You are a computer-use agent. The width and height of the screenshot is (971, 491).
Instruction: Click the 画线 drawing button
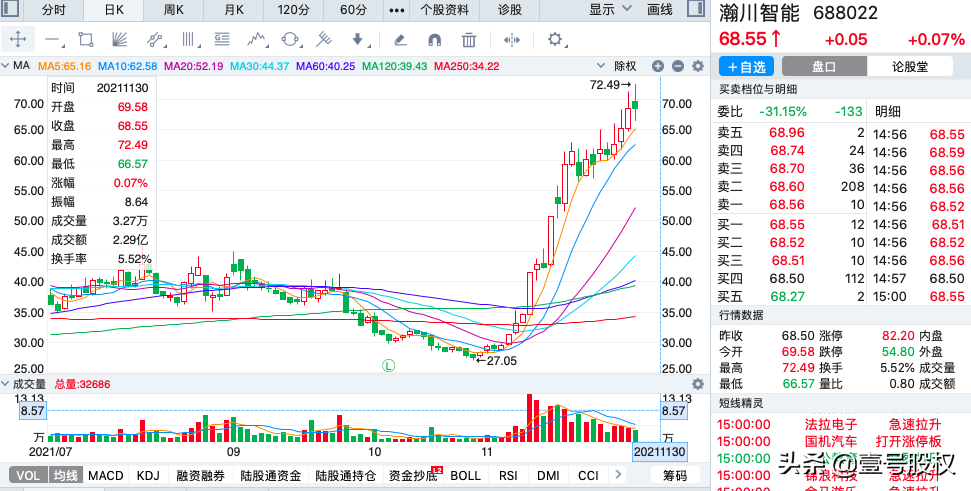[660, 10]
